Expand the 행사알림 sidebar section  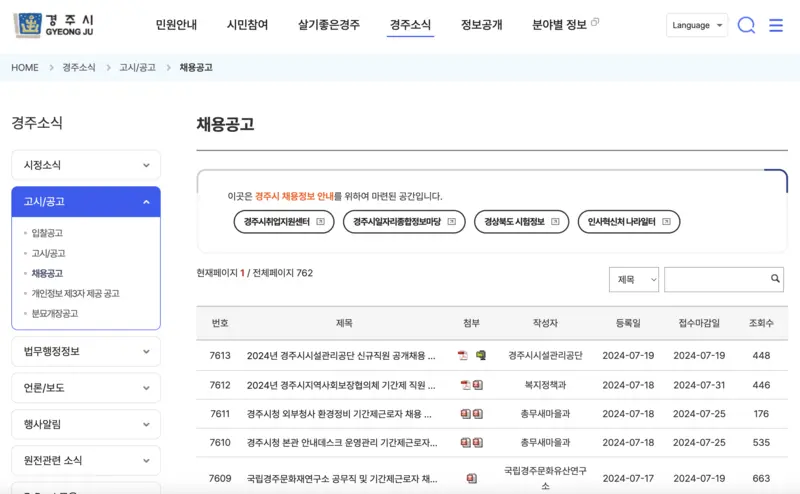(86, 424)
